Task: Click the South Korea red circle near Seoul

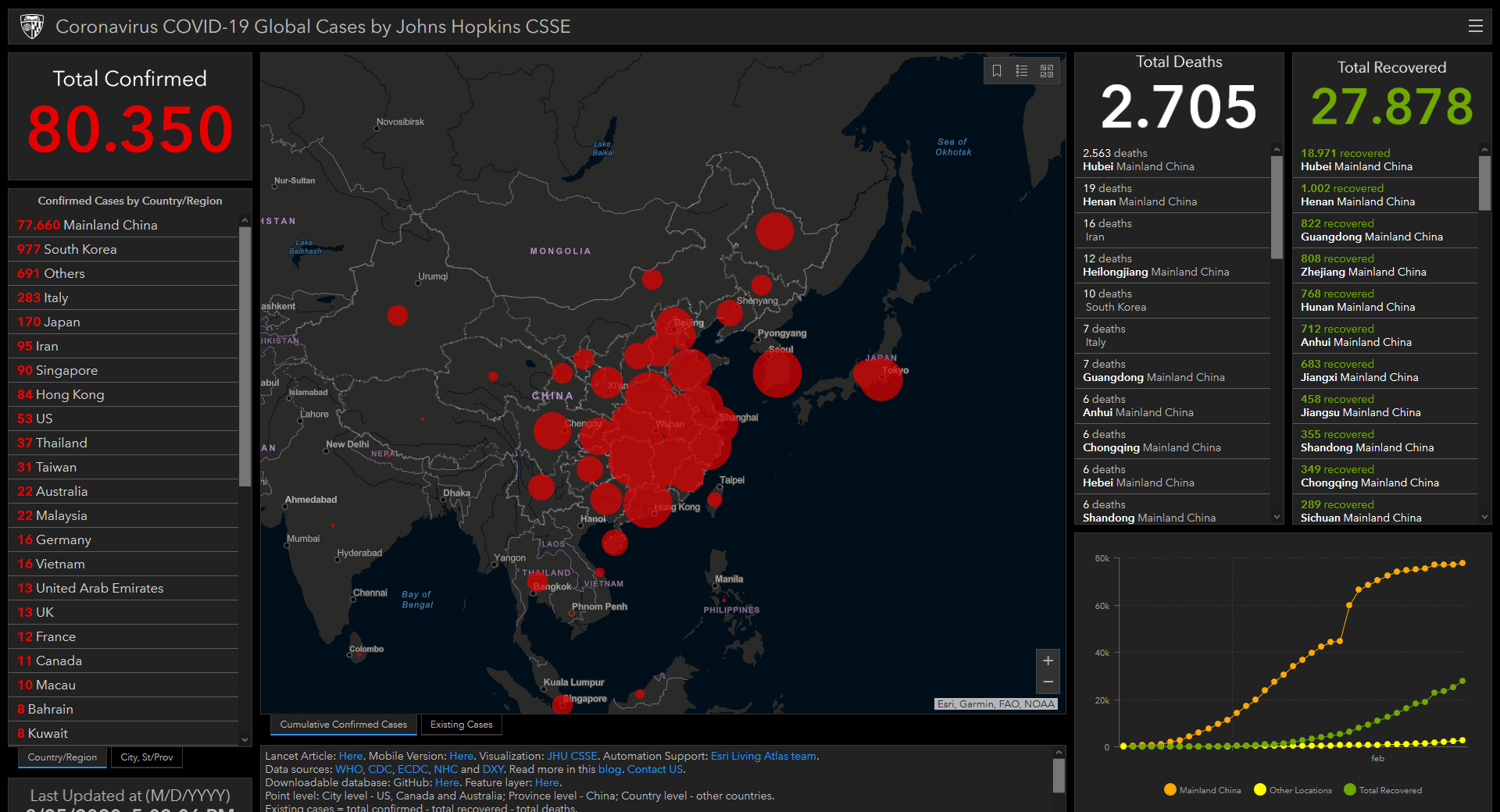Action: 777,372
